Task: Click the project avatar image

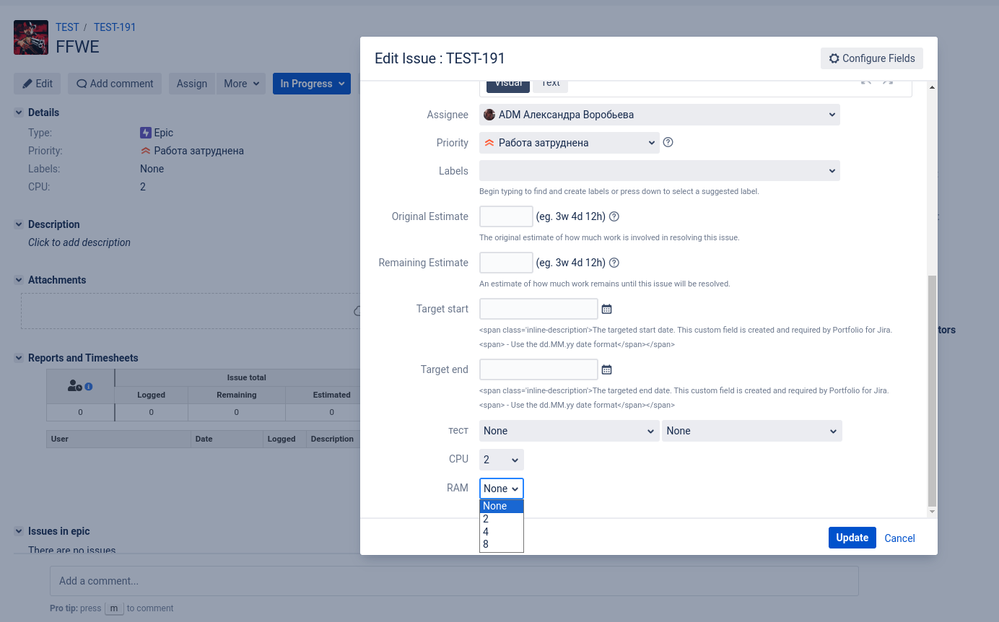Action: 31,38
